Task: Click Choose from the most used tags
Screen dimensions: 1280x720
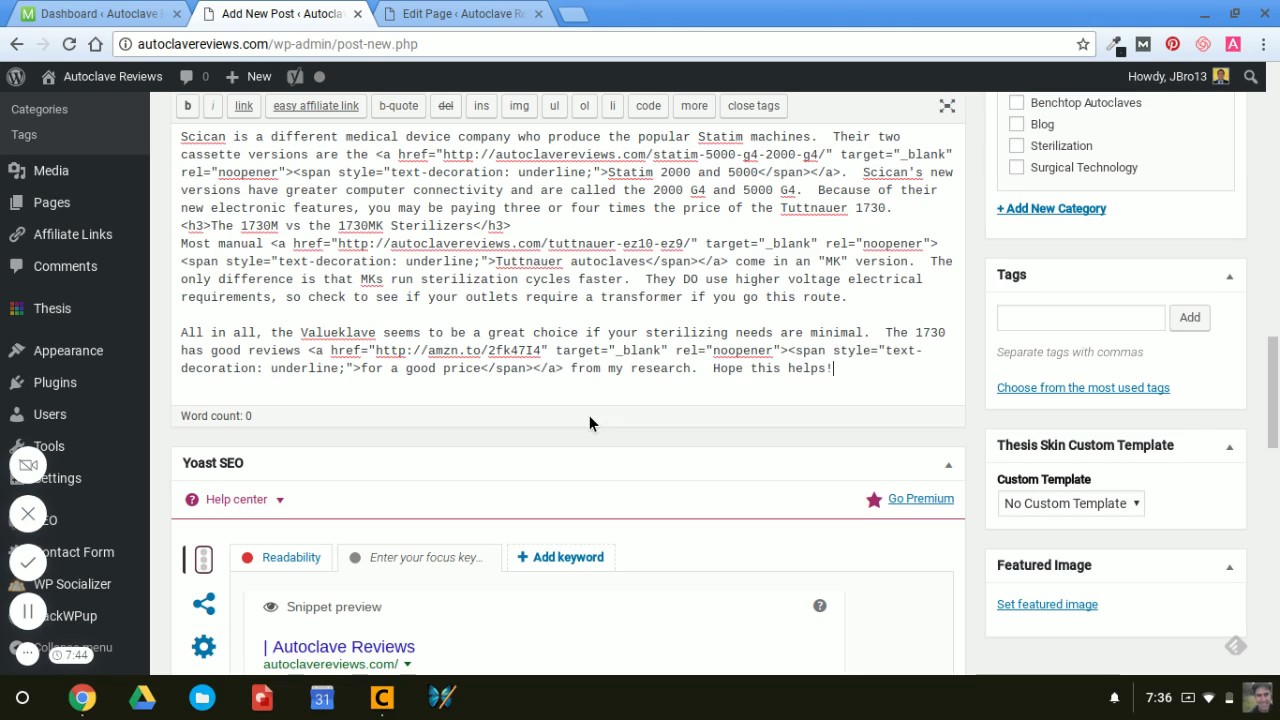Action: click(1083, 388)
